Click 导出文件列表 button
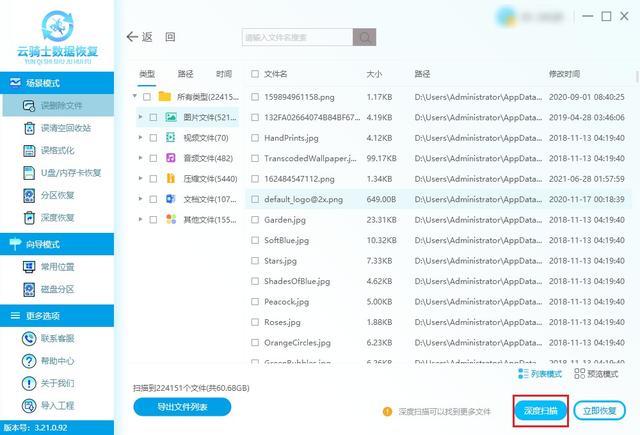 point(182,406)
